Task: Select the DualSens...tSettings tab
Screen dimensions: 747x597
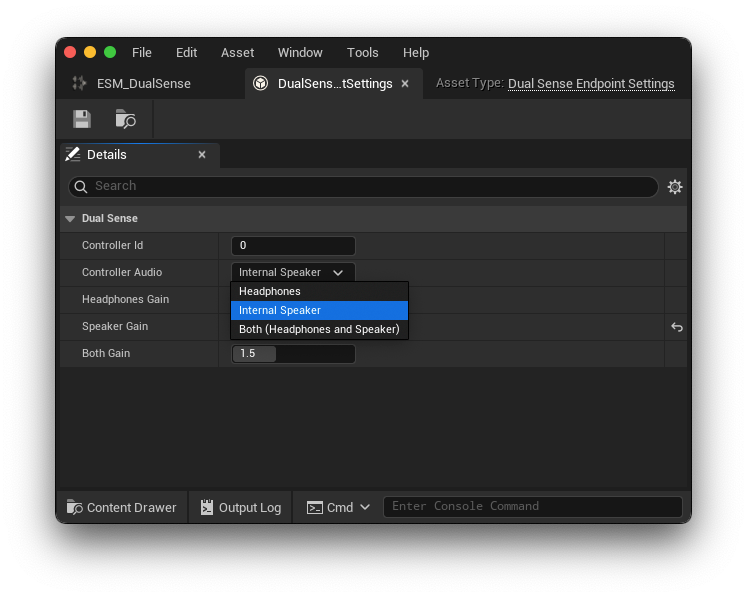Action: tap(333, 83)
